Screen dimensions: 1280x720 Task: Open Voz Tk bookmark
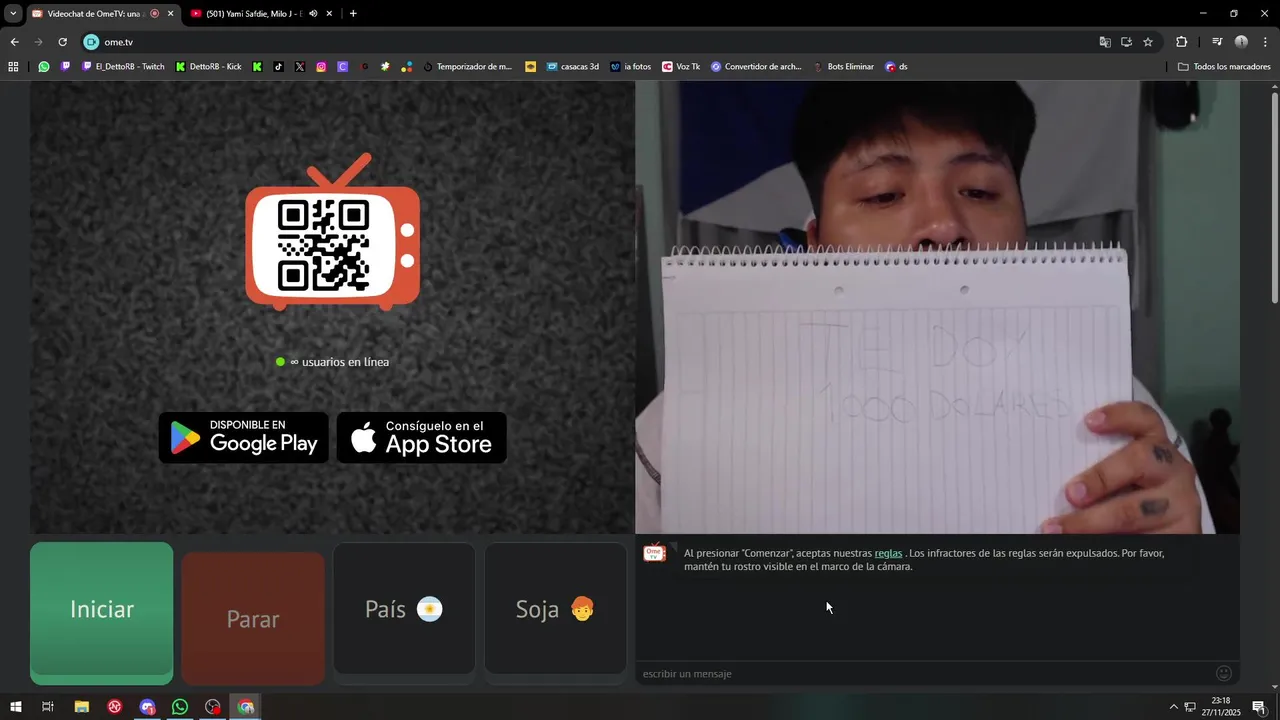681,67
